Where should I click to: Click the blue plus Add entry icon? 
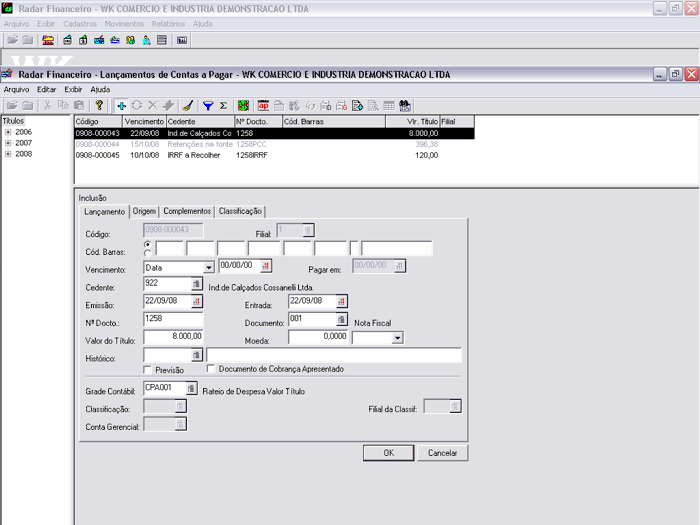(x=122, y=105)
